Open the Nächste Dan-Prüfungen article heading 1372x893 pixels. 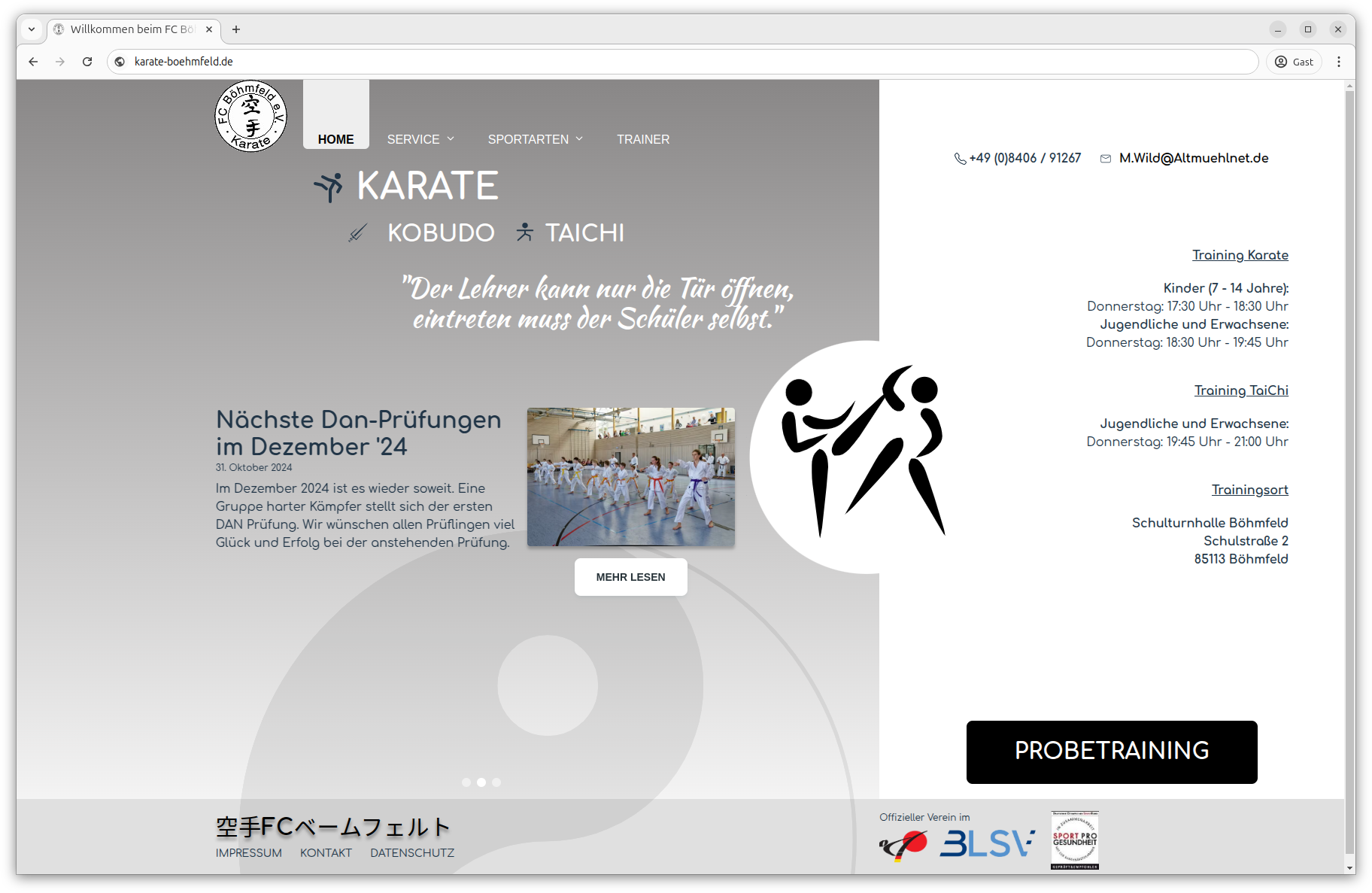click(359, 433)
